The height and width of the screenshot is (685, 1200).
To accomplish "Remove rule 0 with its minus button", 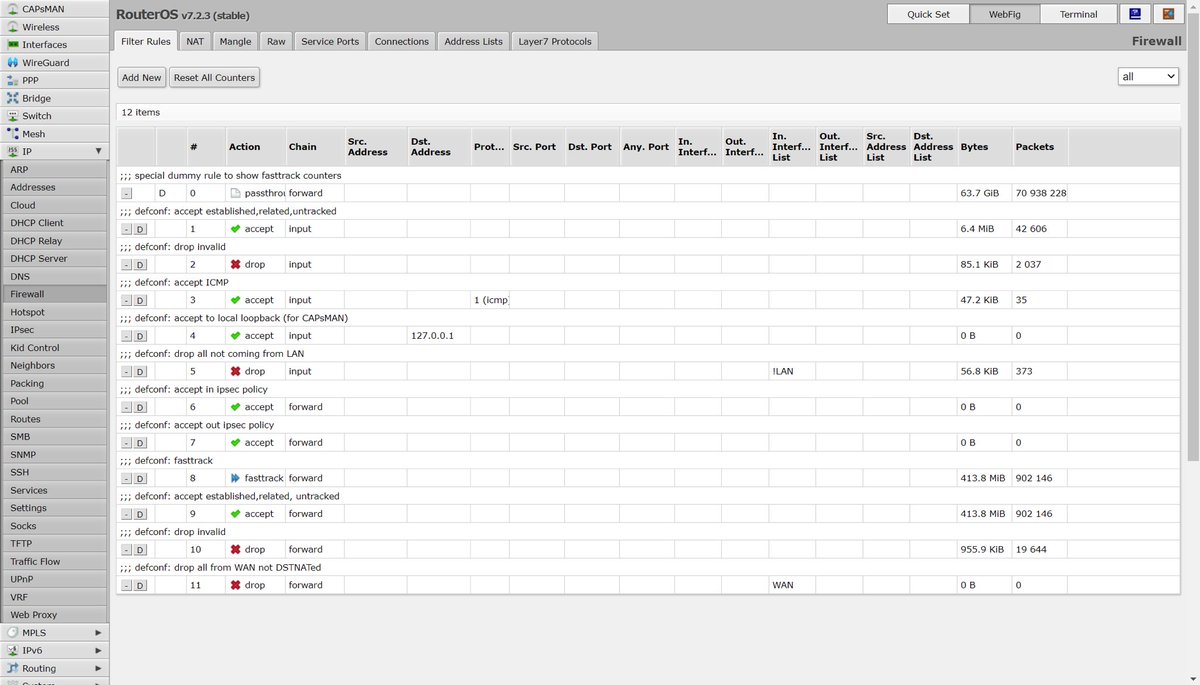I will point(127,193).
